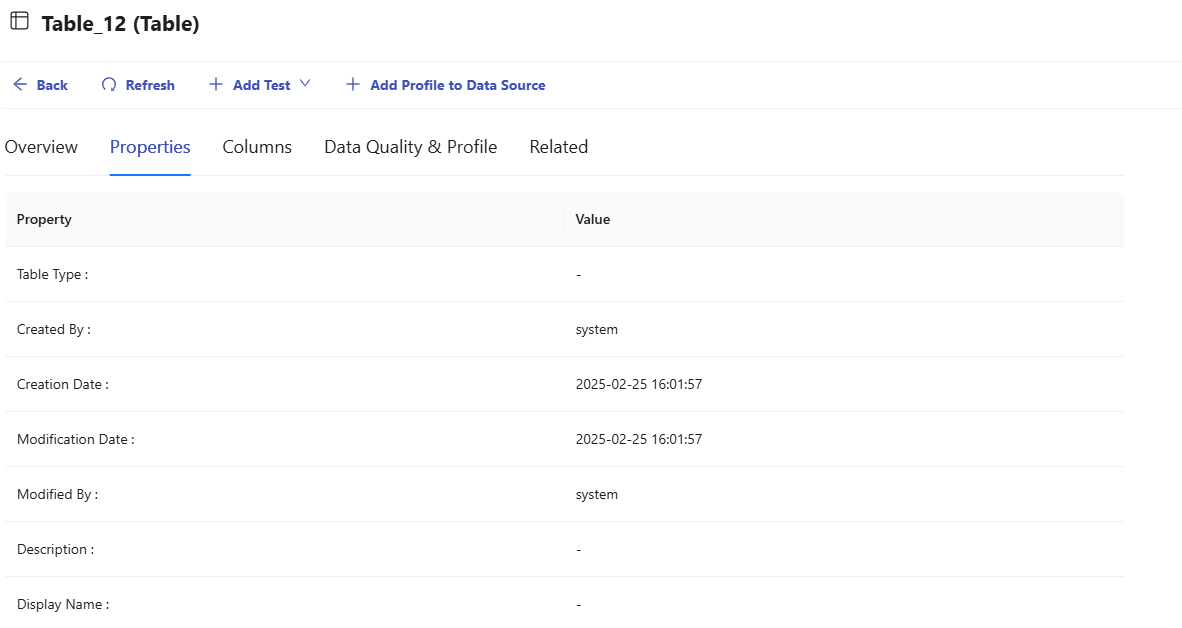Click the Refresh text label
This screenshot has width=1182, height=628.
click(x=150, y=85)
